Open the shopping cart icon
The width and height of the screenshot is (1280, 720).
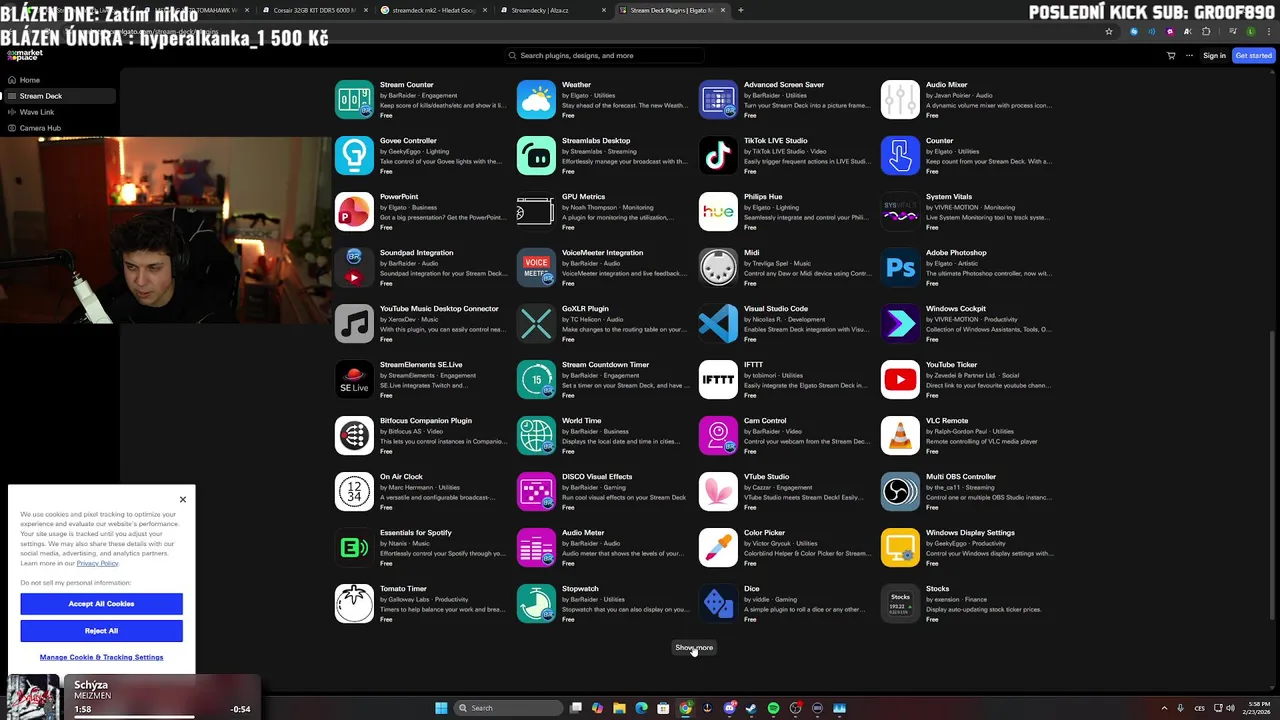click(1171, 55)
